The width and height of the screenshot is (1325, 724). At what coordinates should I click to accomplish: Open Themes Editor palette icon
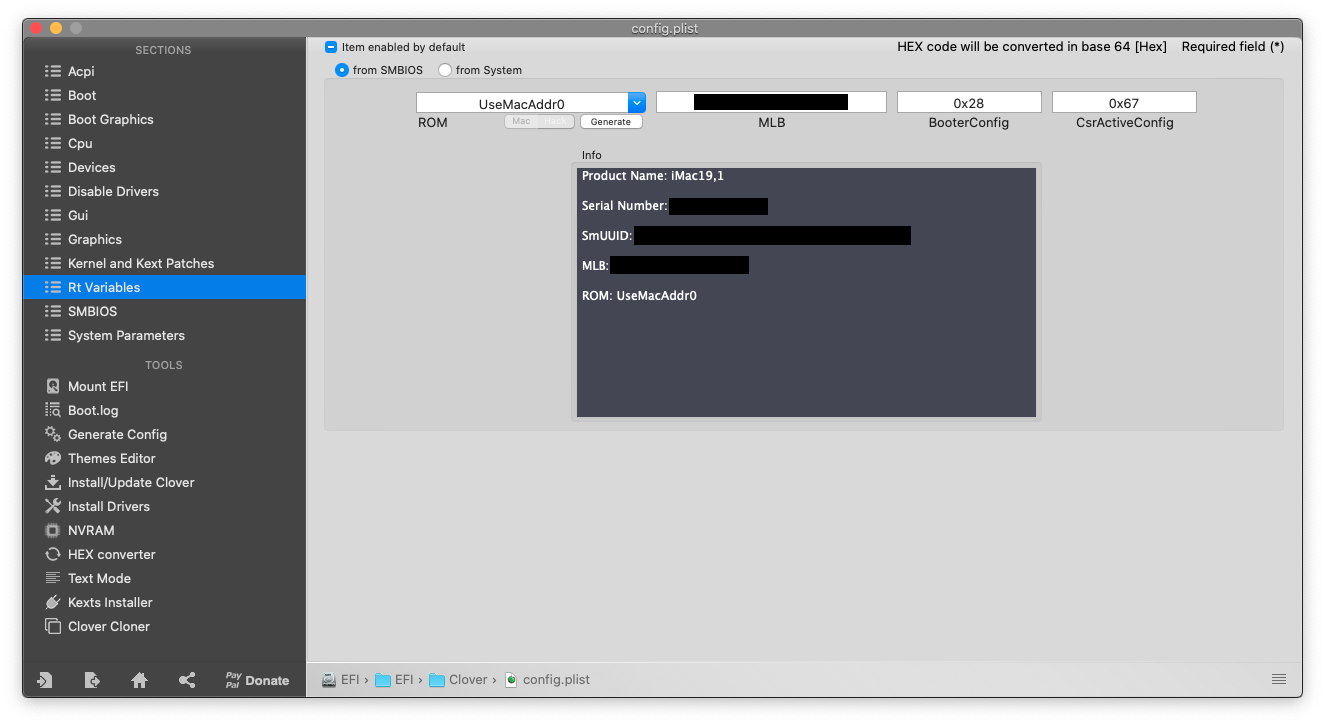pyautogui.click(x=53, y=458)
